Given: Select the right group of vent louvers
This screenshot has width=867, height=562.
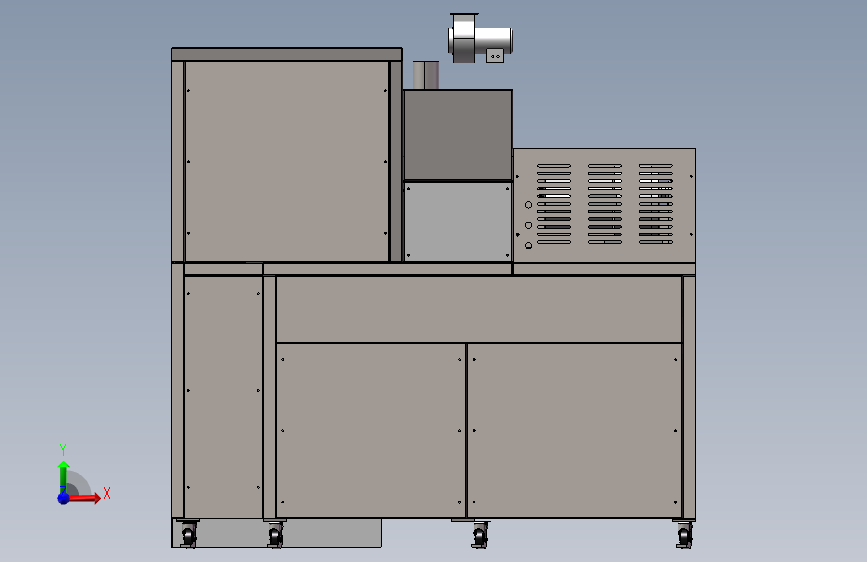Looking at the screenshot, I should coord(656,204).
